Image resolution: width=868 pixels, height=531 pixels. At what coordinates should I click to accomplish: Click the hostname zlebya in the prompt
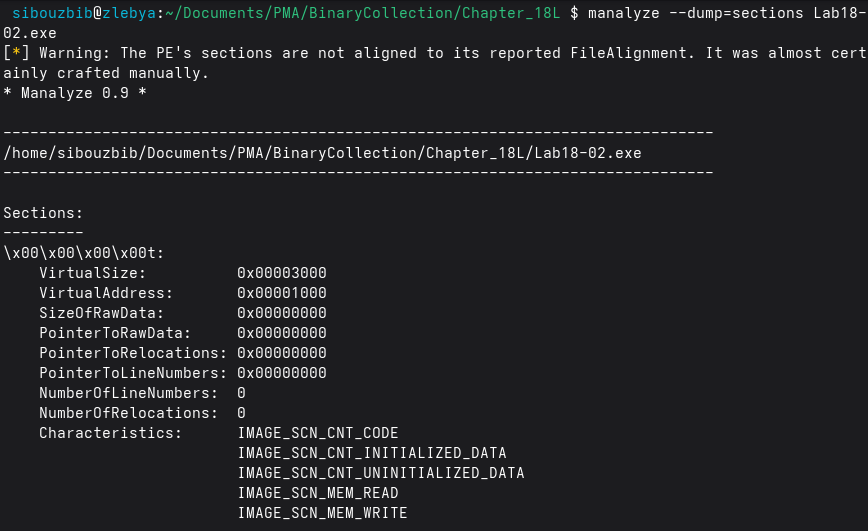128,13
